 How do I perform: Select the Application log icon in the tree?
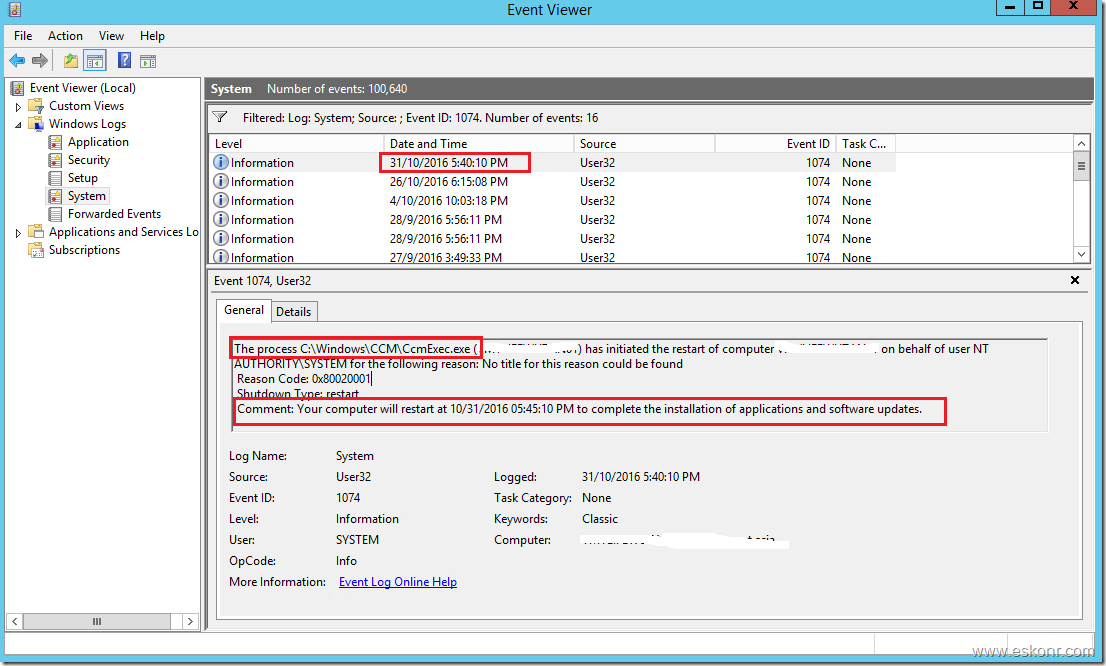55,141
